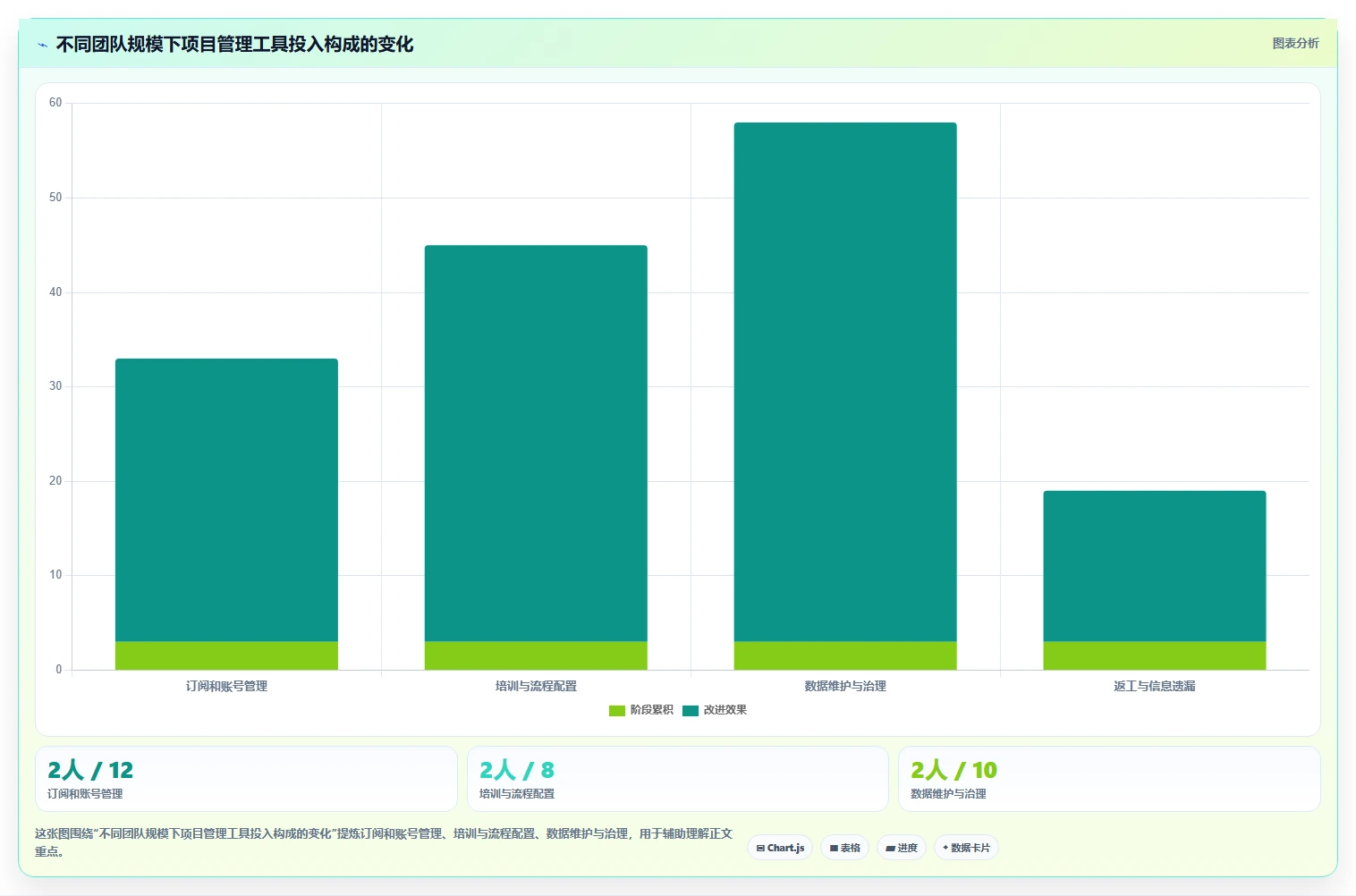Click the description paragraph below the cards
The width and height of the screenshot is (1356, 896).
[x=383, y=842]
